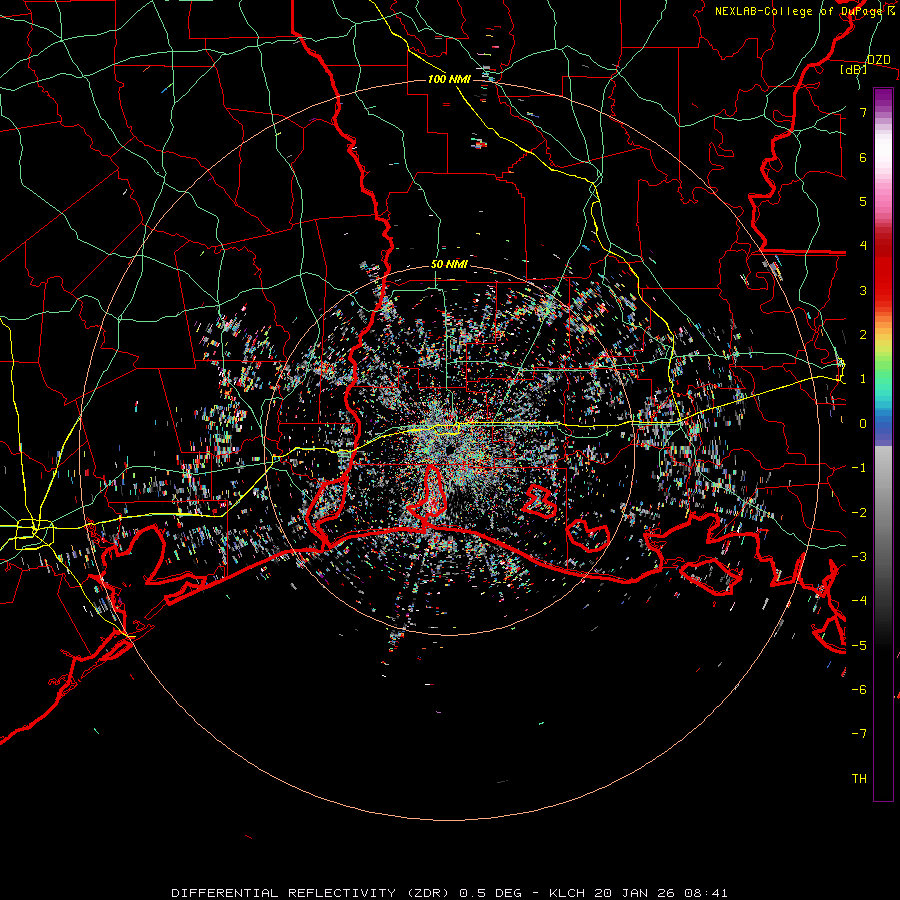The height and width of the screenshot is (900, 900).
Task: Click the 5 value on color scale
Action: (x=863, y=201)
